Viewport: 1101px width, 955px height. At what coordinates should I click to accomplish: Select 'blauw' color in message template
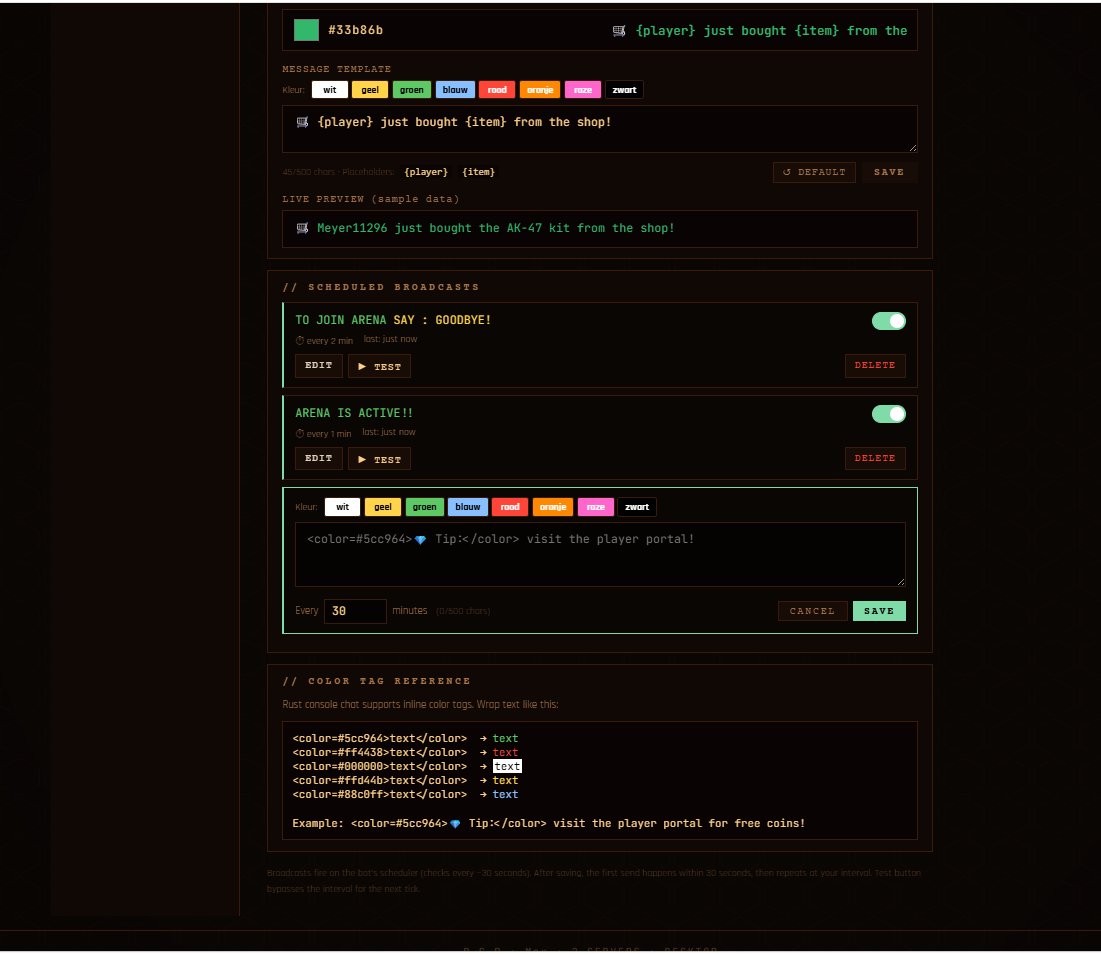pyautogui.click(x=455, y=90)
